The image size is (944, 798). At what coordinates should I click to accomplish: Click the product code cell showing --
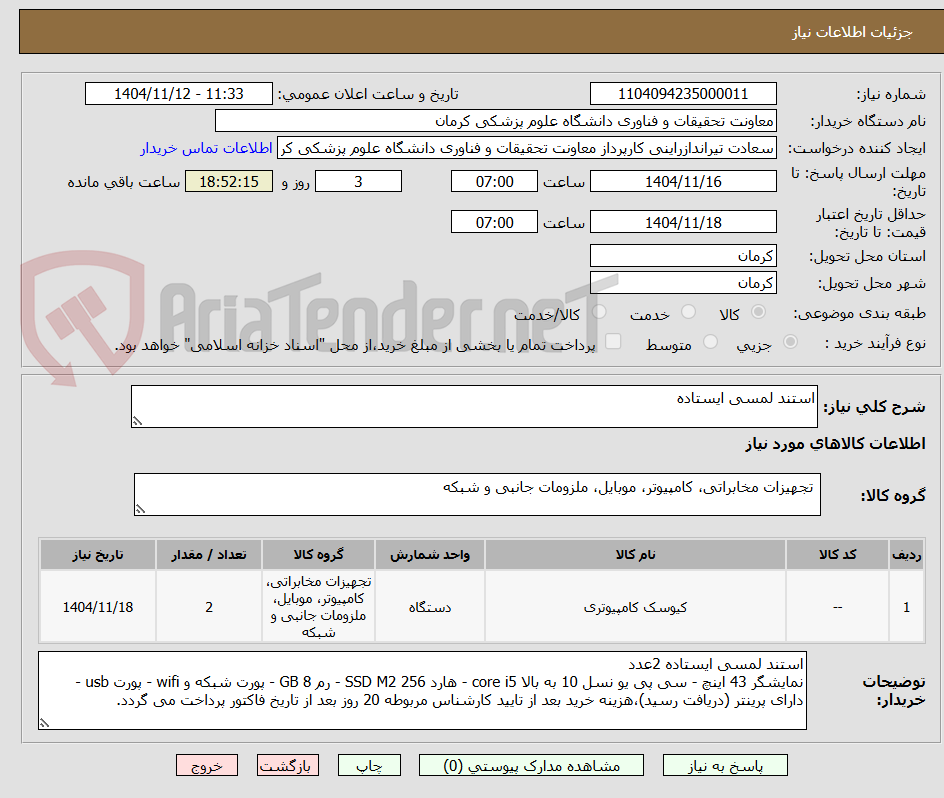pos(837,607)
